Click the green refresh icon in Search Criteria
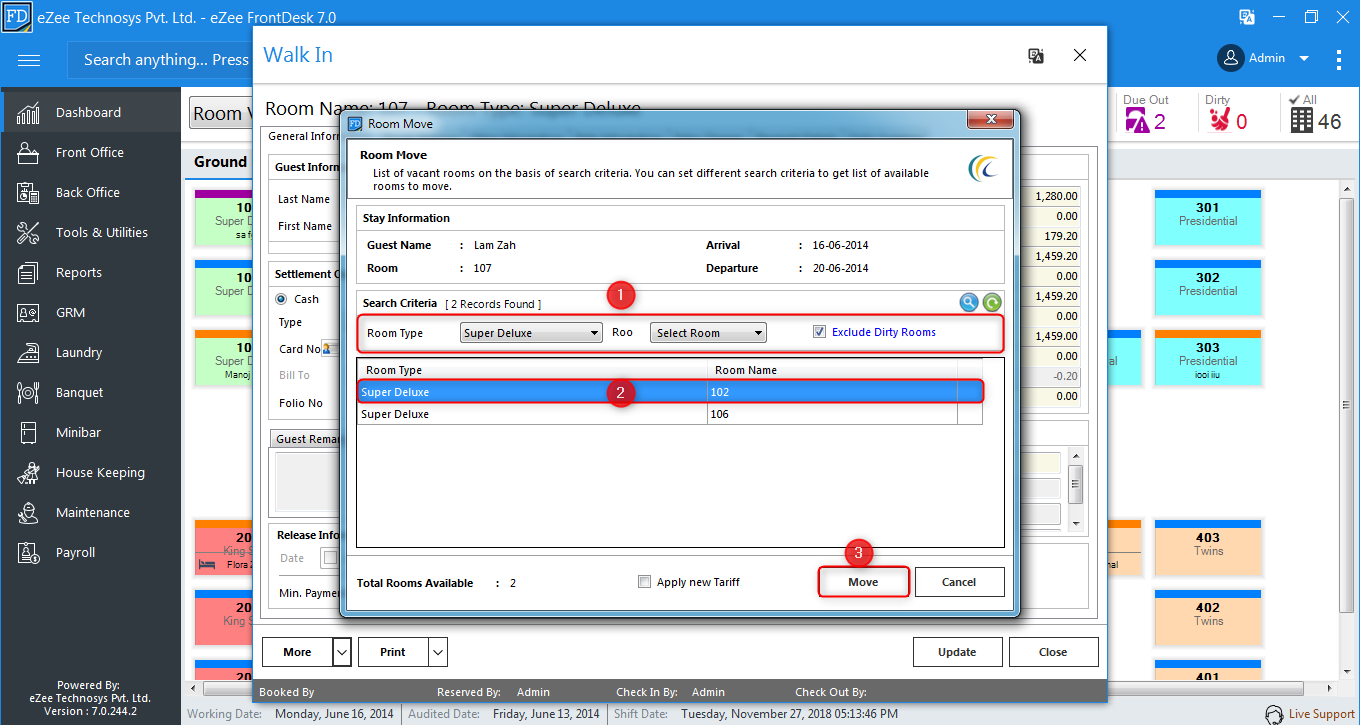 coord(992,303)
